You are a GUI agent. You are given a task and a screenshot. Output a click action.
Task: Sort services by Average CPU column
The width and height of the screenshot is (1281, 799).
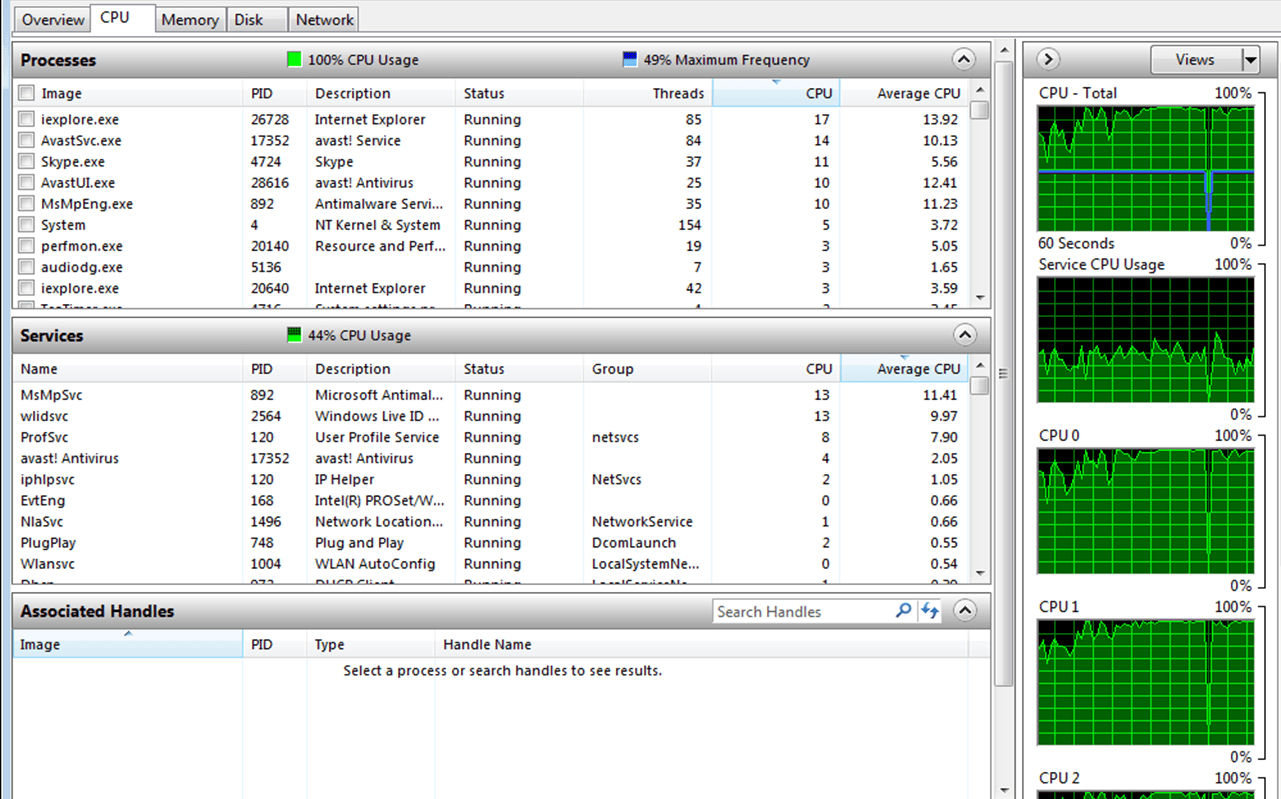tap(904, 369)
